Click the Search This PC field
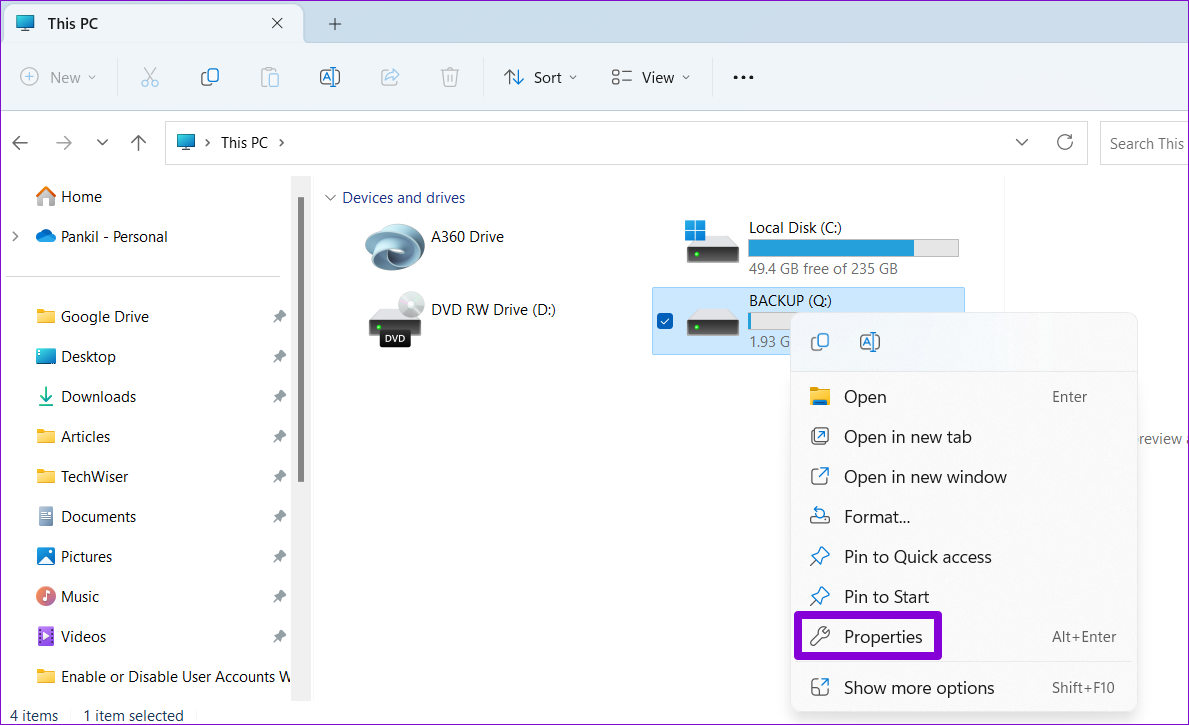This screenshot has width=1189, height=725. point(1144,143)
